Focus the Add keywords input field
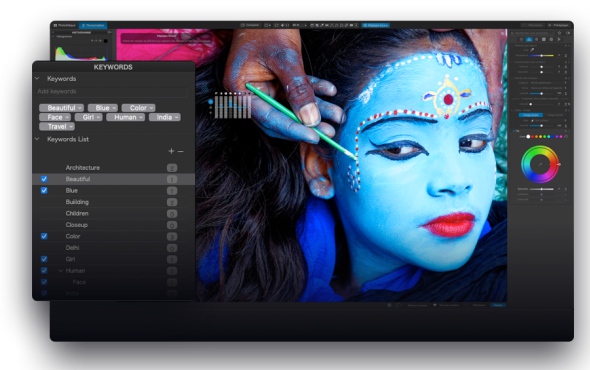590x370 pixels. [x=111, y=91]
